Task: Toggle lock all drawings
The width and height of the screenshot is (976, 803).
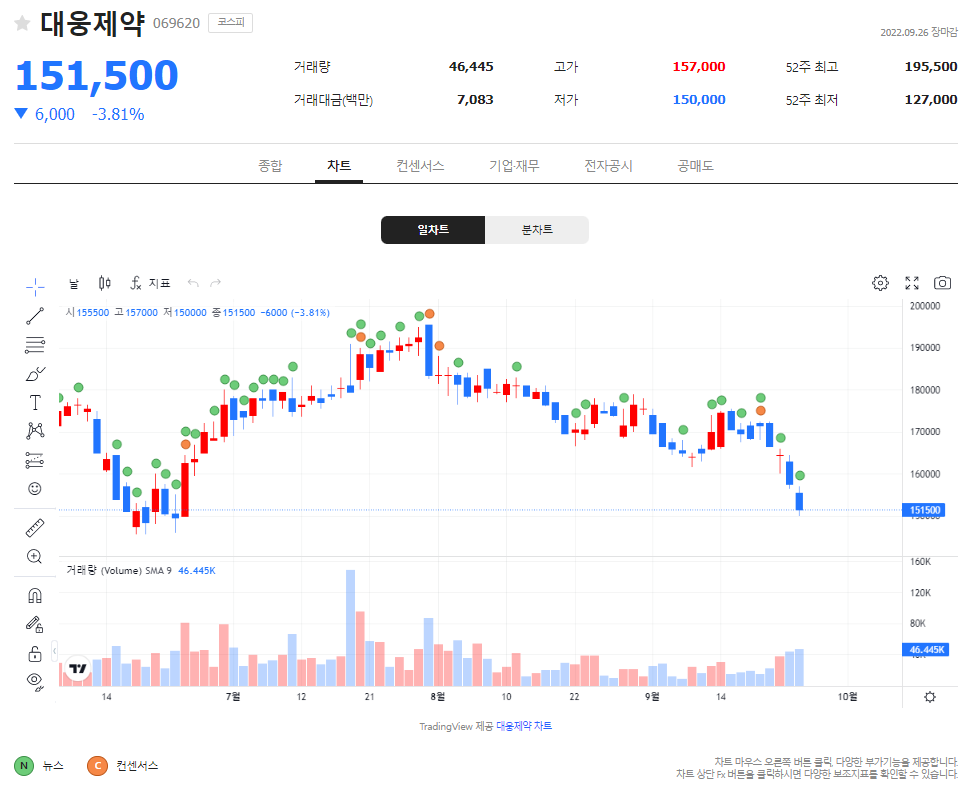Action: [x=35, y=654]
